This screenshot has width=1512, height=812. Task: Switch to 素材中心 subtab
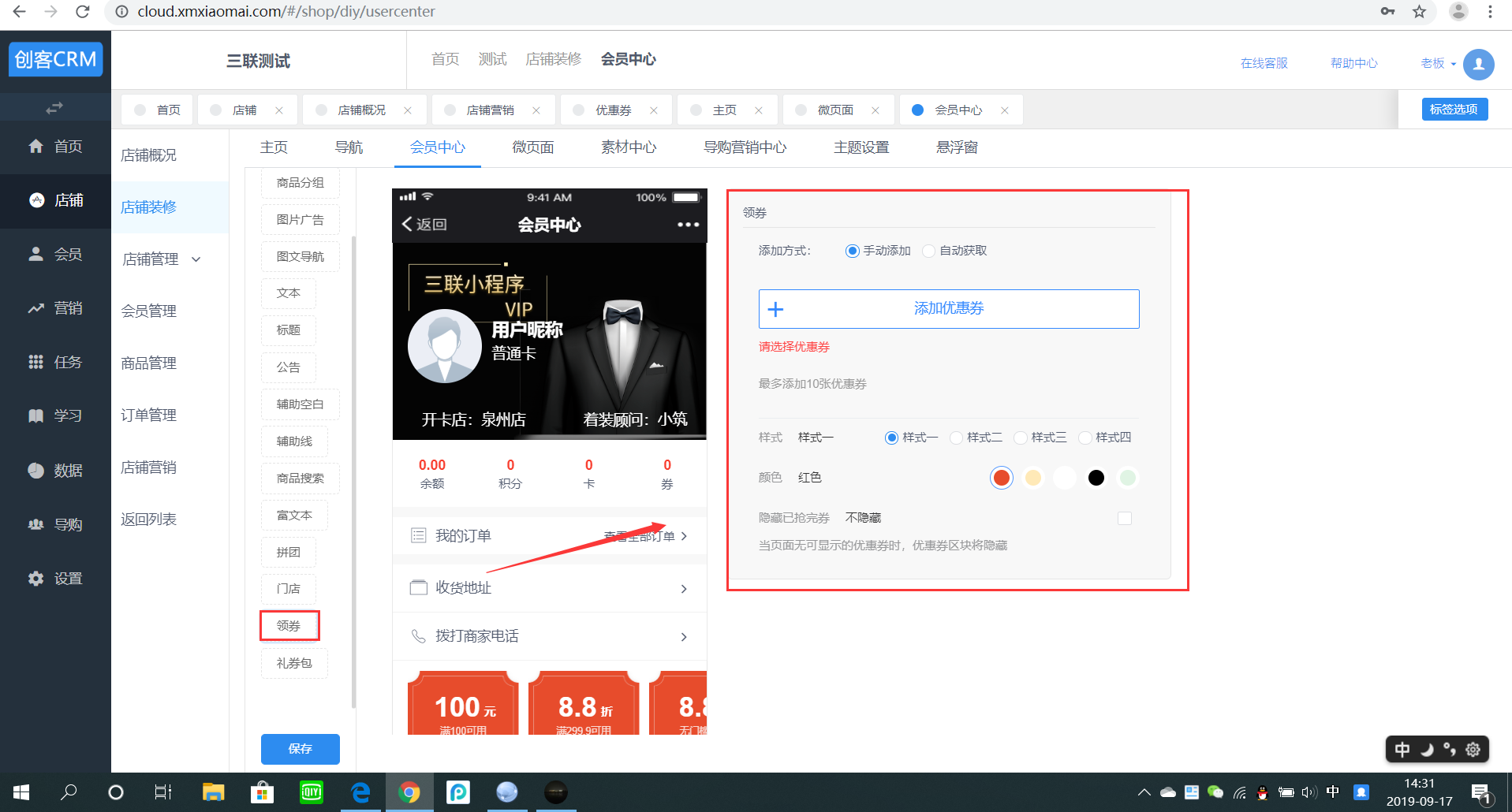tap(629, 147)
